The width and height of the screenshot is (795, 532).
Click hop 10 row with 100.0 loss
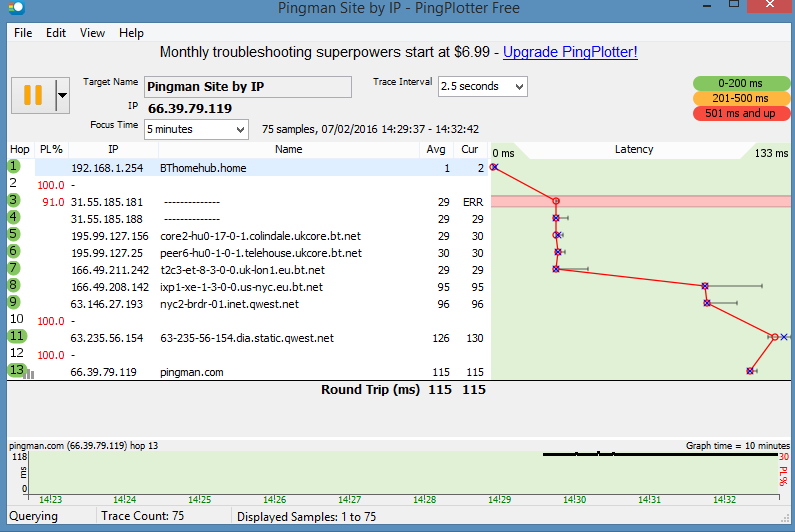247,321
